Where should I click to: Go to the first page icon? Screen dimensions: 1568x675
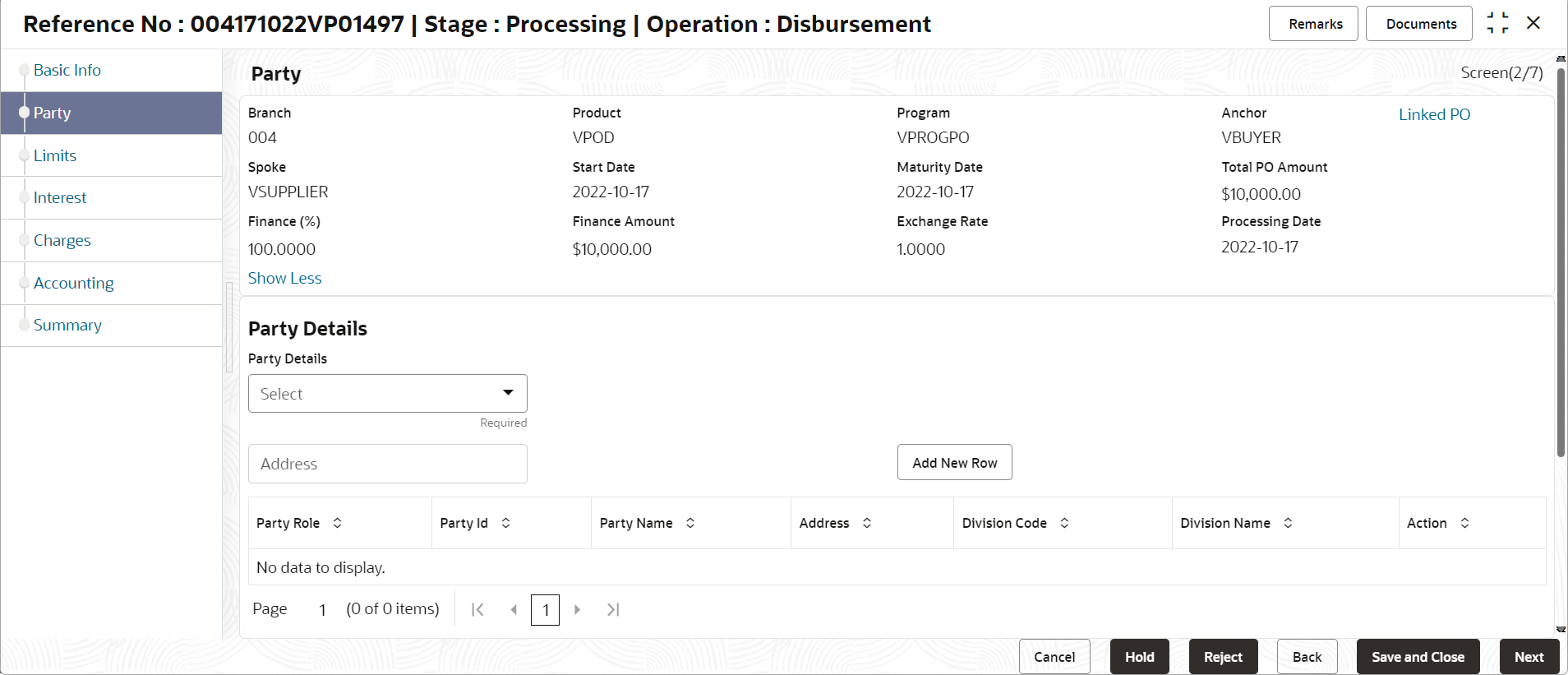point(477,609)
